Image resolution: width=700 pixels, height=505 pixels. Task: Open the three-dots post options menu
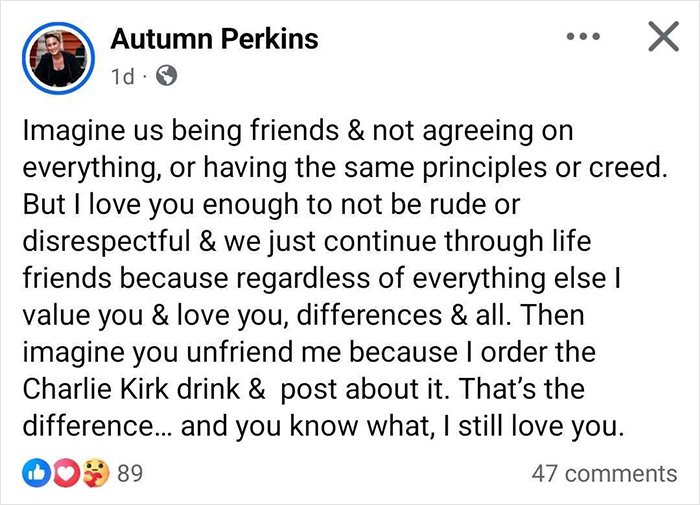click(585, 39)
